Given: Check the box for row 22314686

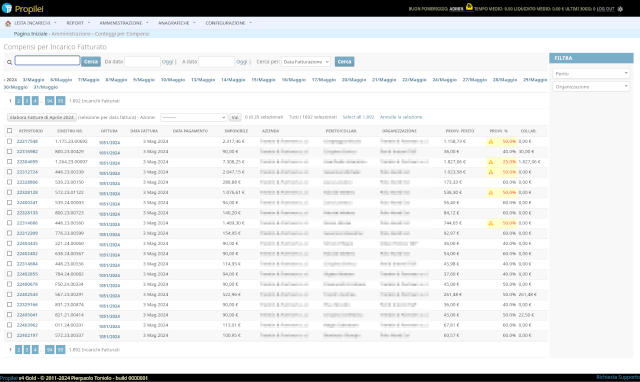Looking at the screenshot, I should pyautogui.click(x=9, y=223).
